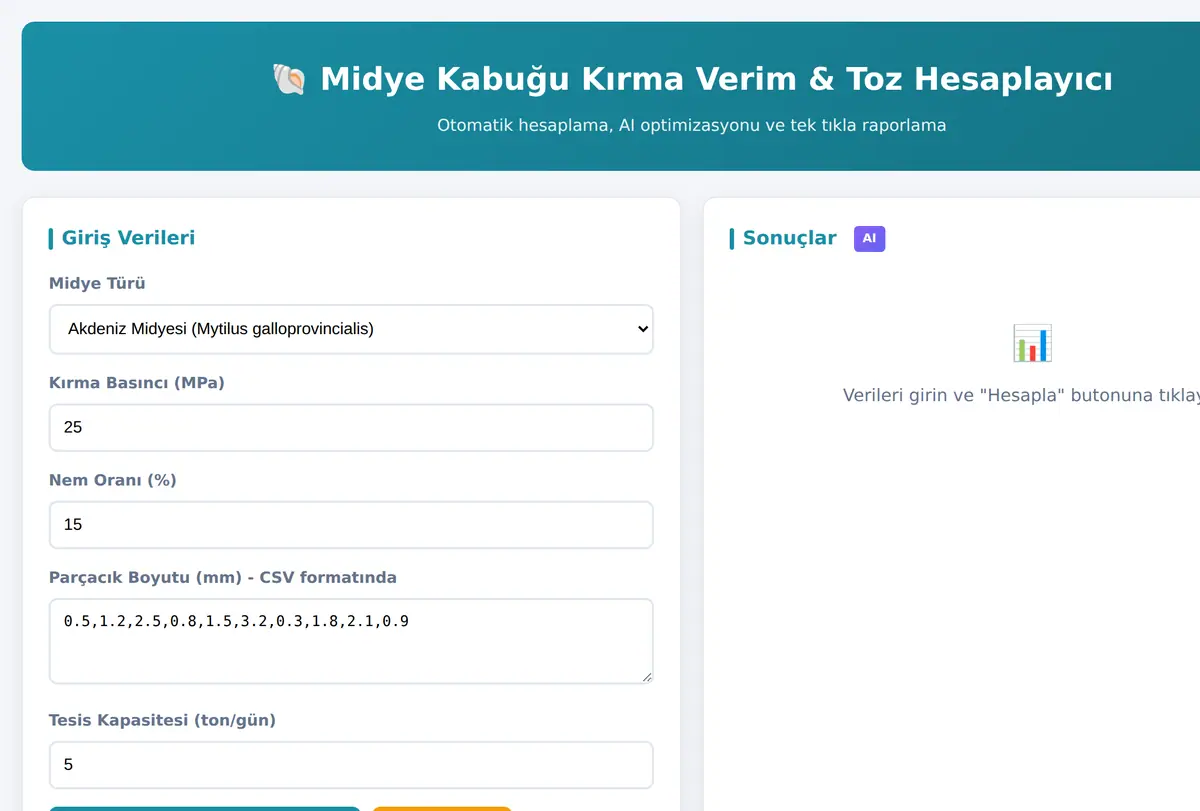
Task: Click the Parçacık Boyutu (mm) label
Action: pyautogui.click(x=223, y=577)
